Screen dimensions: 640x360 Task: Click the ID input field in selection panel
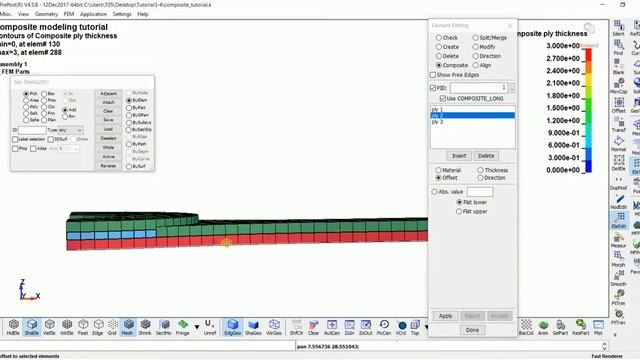click(32, 130)
